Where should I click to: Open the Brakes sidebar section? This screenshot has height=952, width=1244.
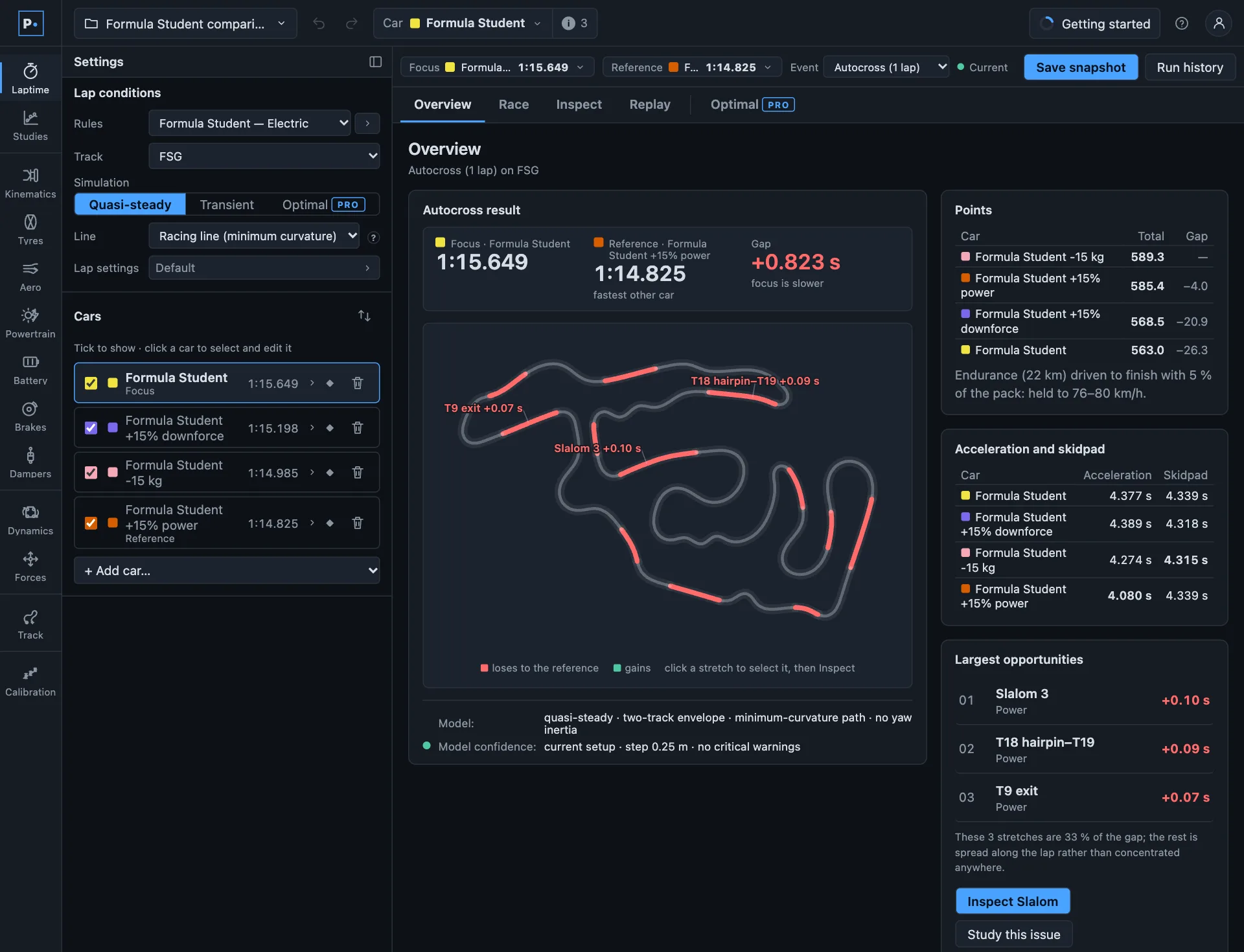click(30, 416)
